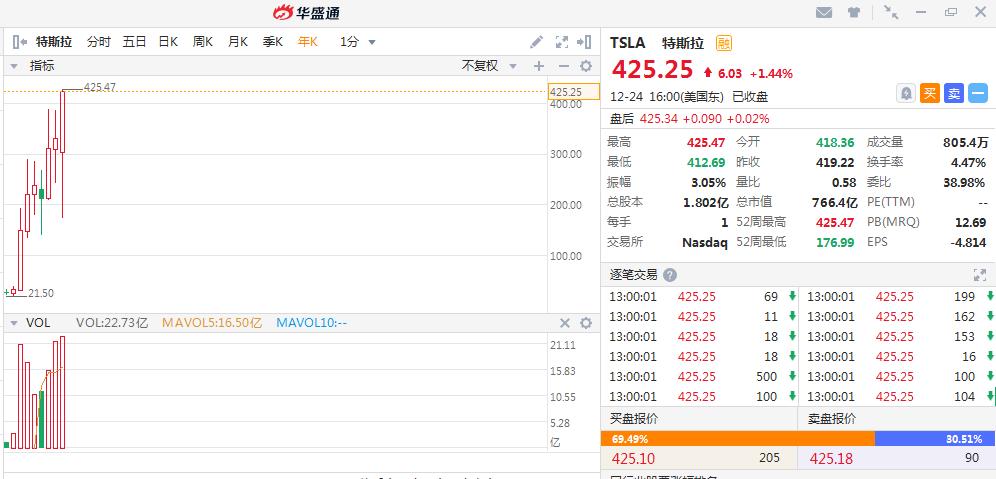Image resolution: width=996 pixels, height=479 pixels.
Task: Switch to 月K chart tab
Action: tap(238, 42)
